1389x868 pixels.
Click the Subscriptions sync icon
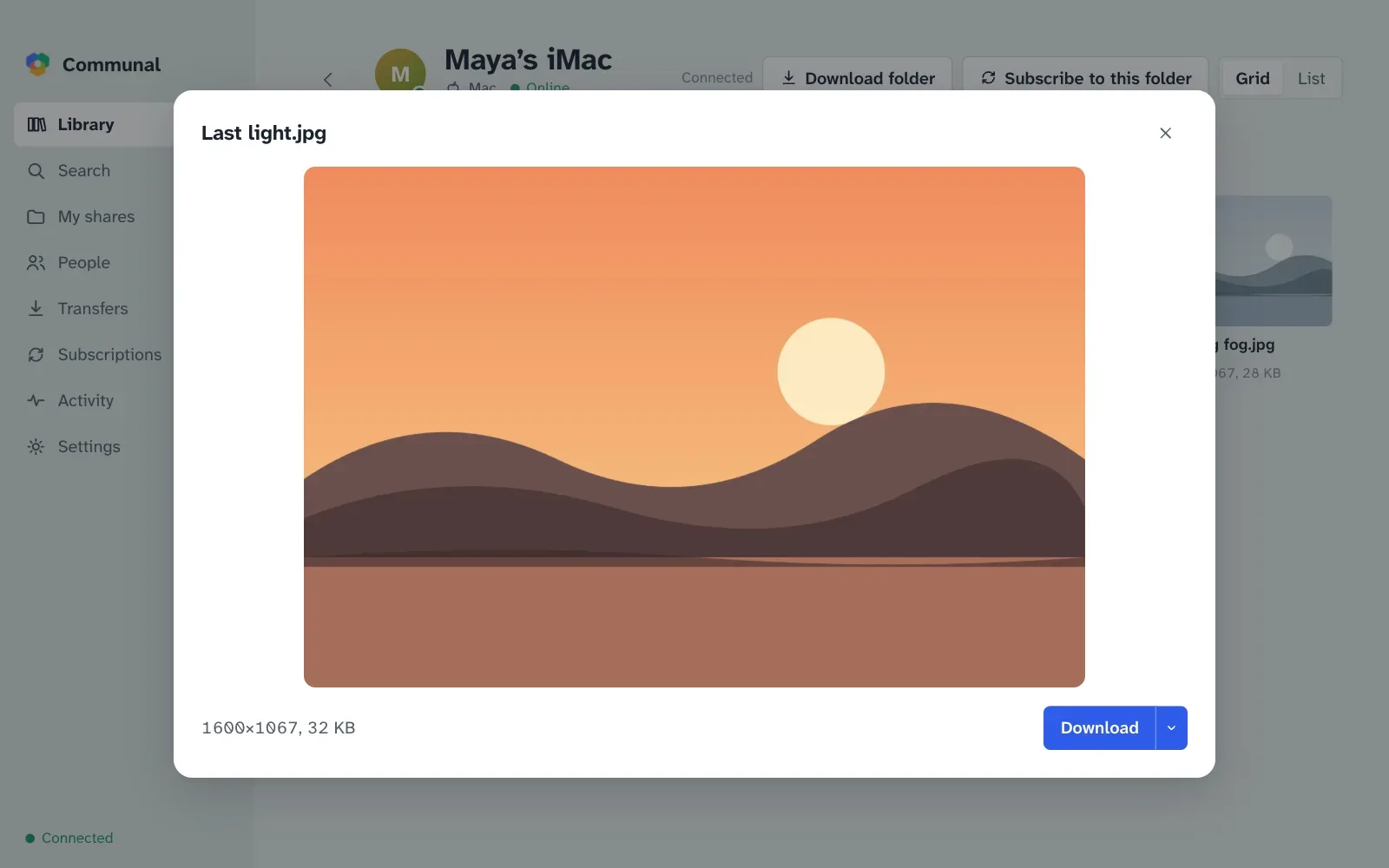36,354
